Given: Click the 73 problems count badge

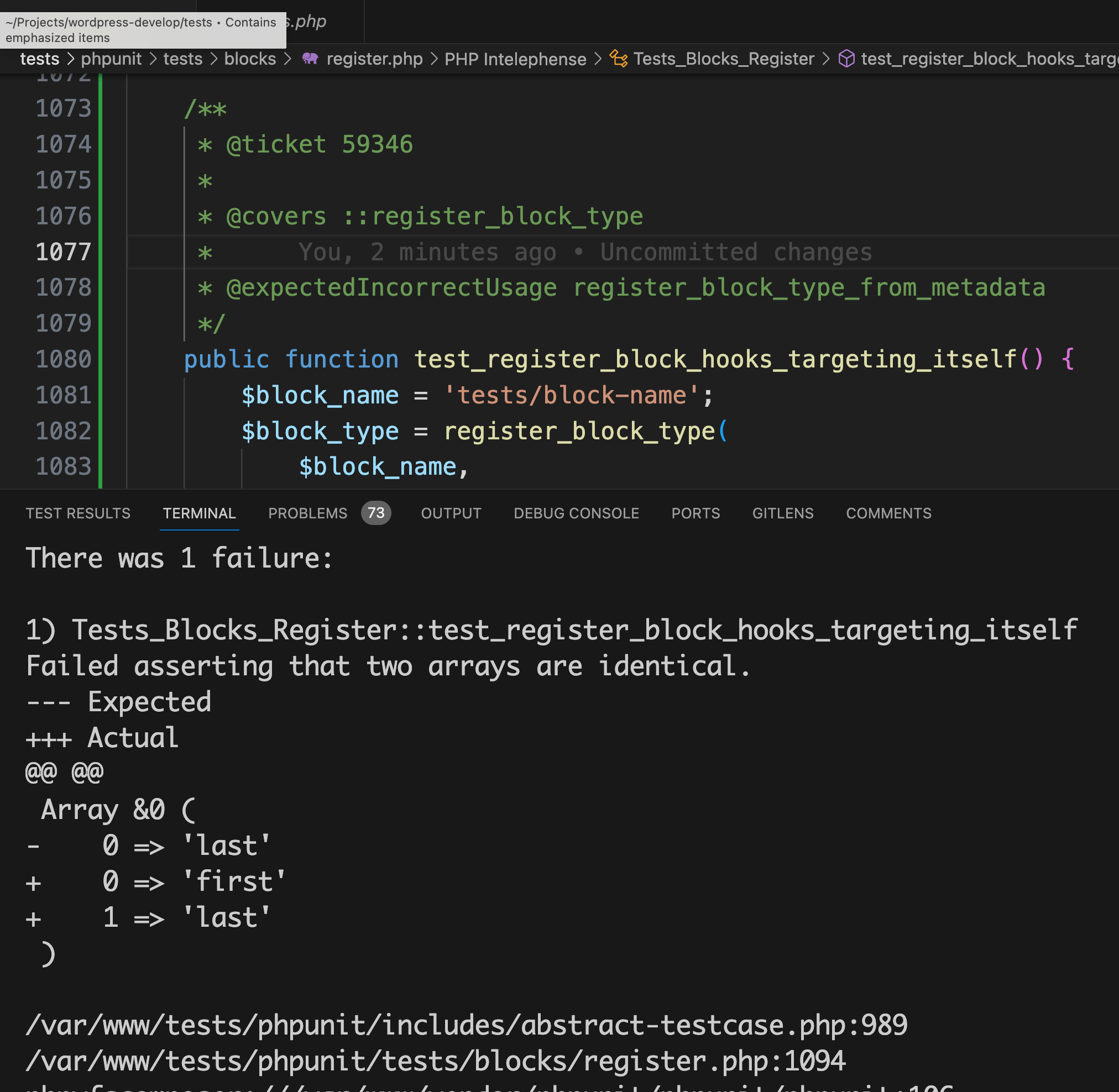Looking at the screenshot, I should tap(376, 513).
